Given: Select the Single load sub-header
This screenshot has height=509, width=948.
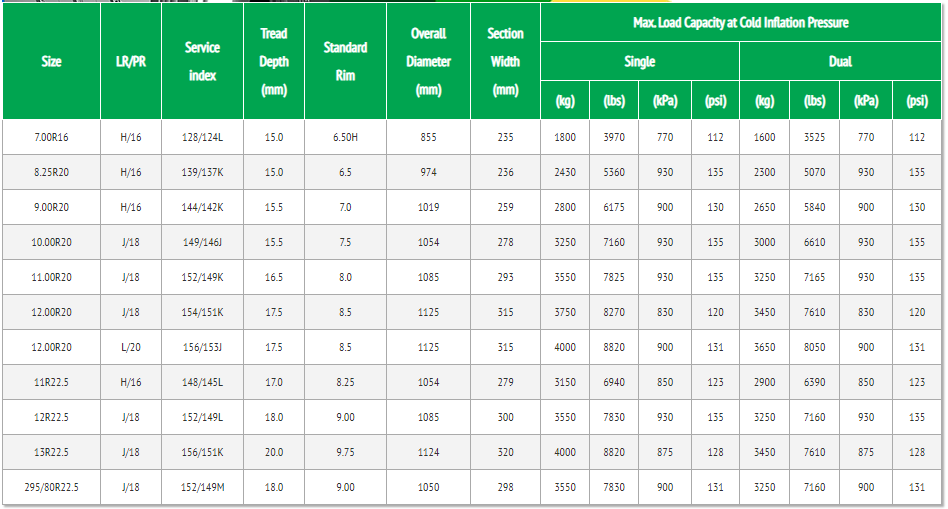Looking at the screenshot, I should tap(639, 62).
